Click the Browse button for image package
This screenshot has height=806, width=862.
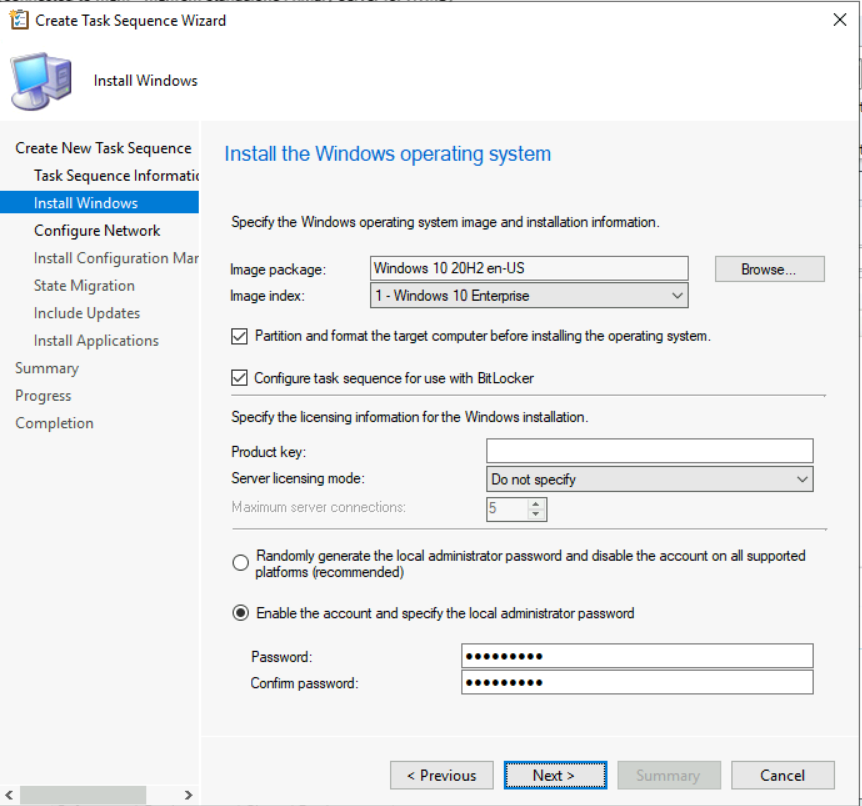click(768, 269)
